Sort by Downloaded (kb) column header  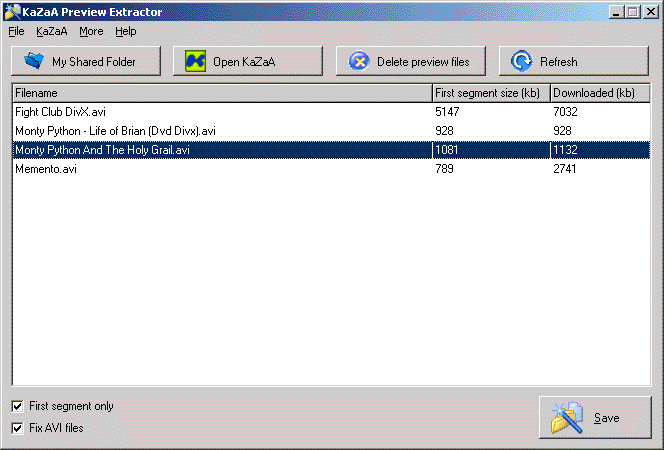tap(600, 93)
